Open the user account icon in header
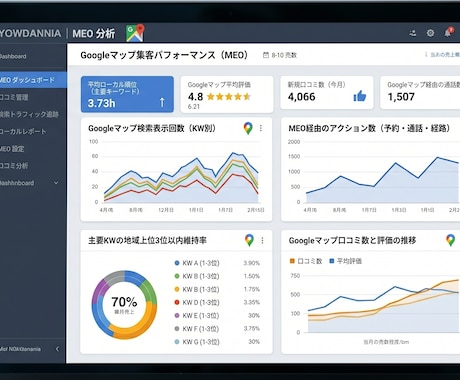460x380 pixels. tap(413, 33)
